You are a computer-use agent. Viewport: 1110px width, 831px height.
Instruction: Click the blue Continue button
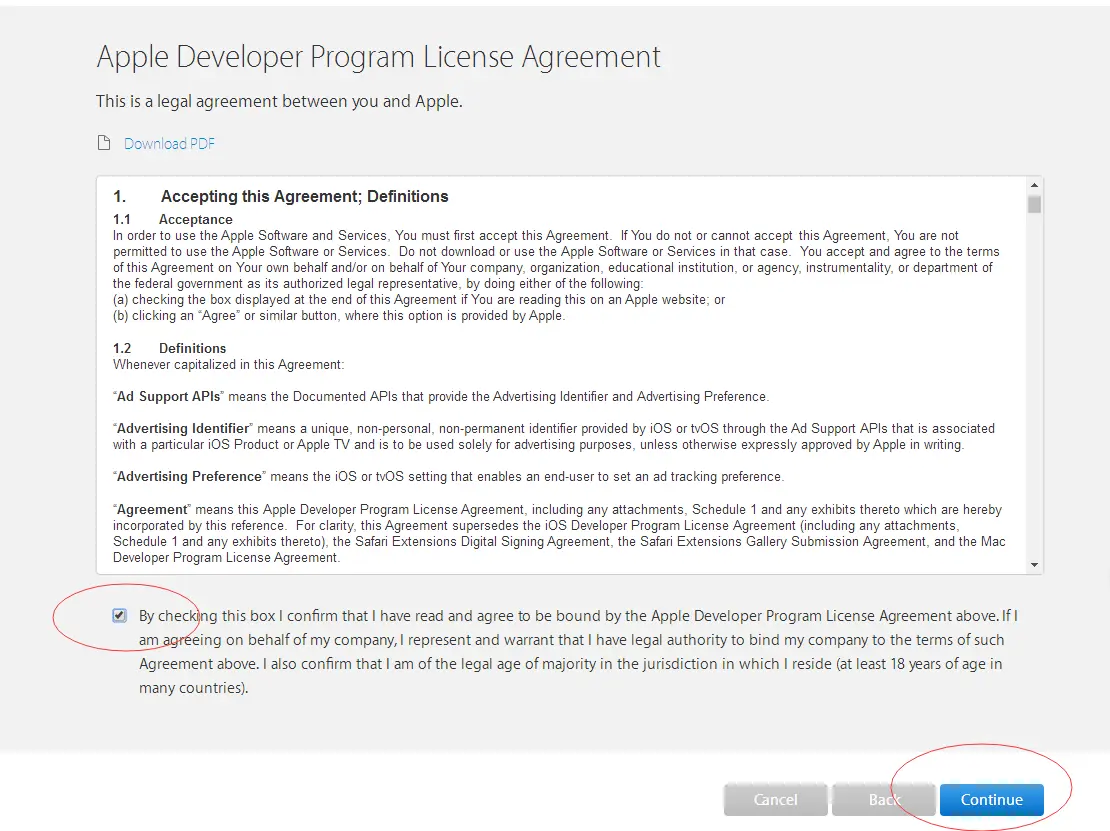(x=991, y=799)
